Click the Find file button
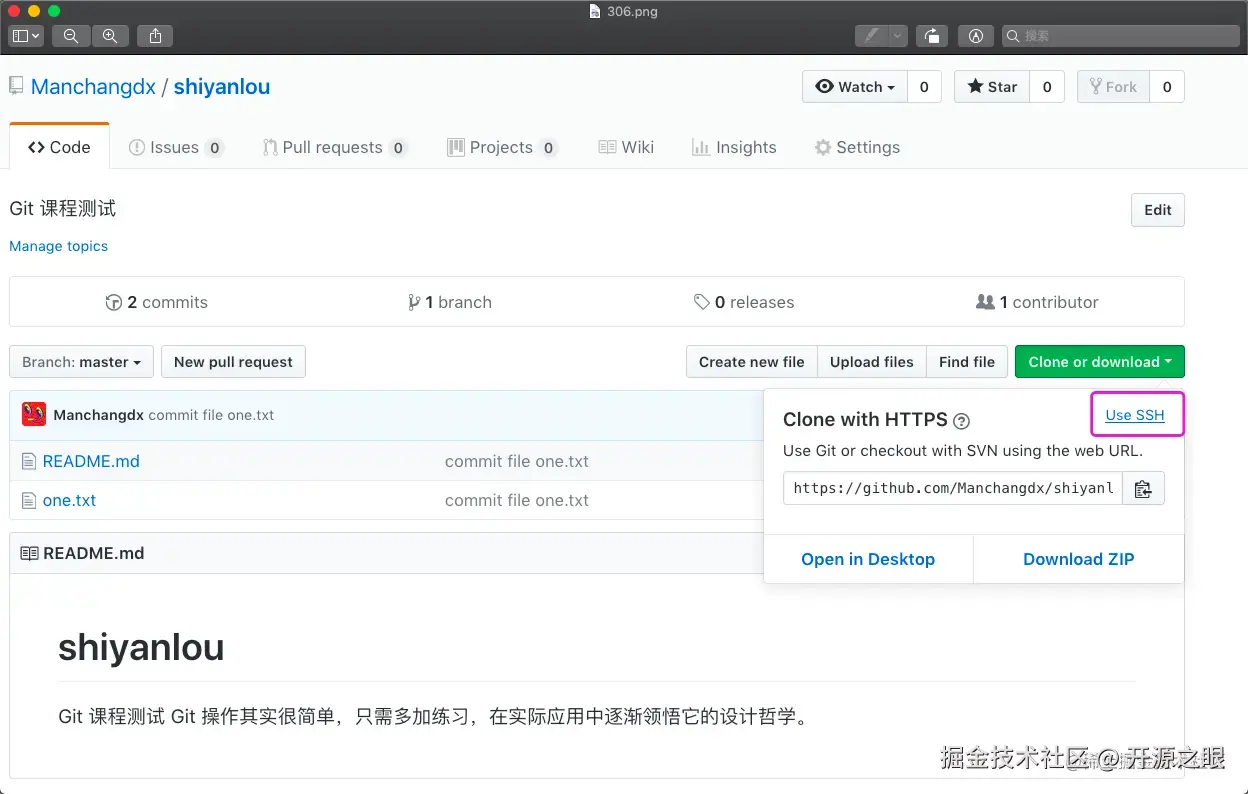This screenshot has width=1248, height=794. (967, 362)
